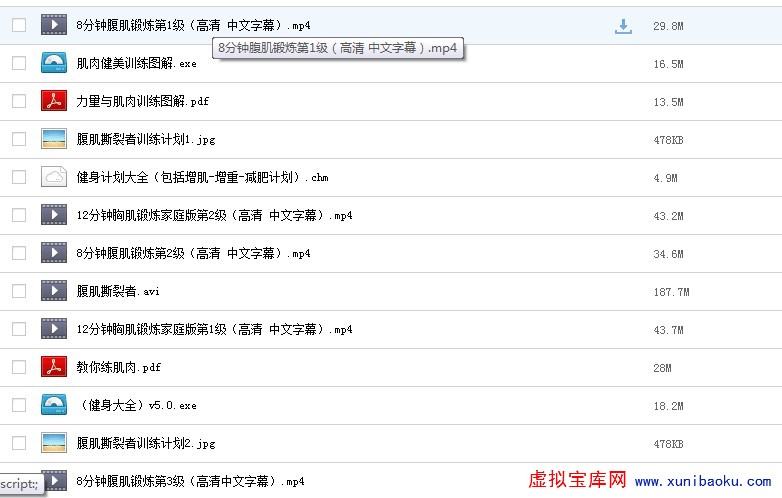The height and width of the screenshot is (498, 782).
Task: Click the video icon beside 腹肌撕裂者.avi
Action: 53,291
